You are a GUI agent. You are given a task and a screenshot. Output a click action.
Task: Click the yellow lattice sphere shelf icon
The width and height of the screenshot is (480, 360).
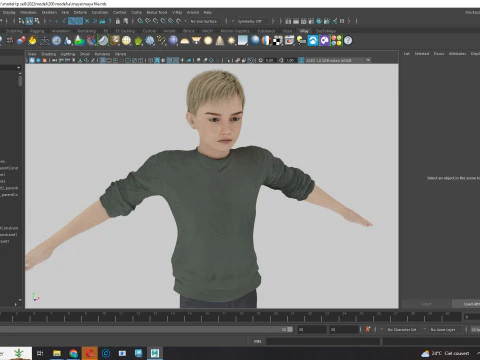(x=126, y=41)
